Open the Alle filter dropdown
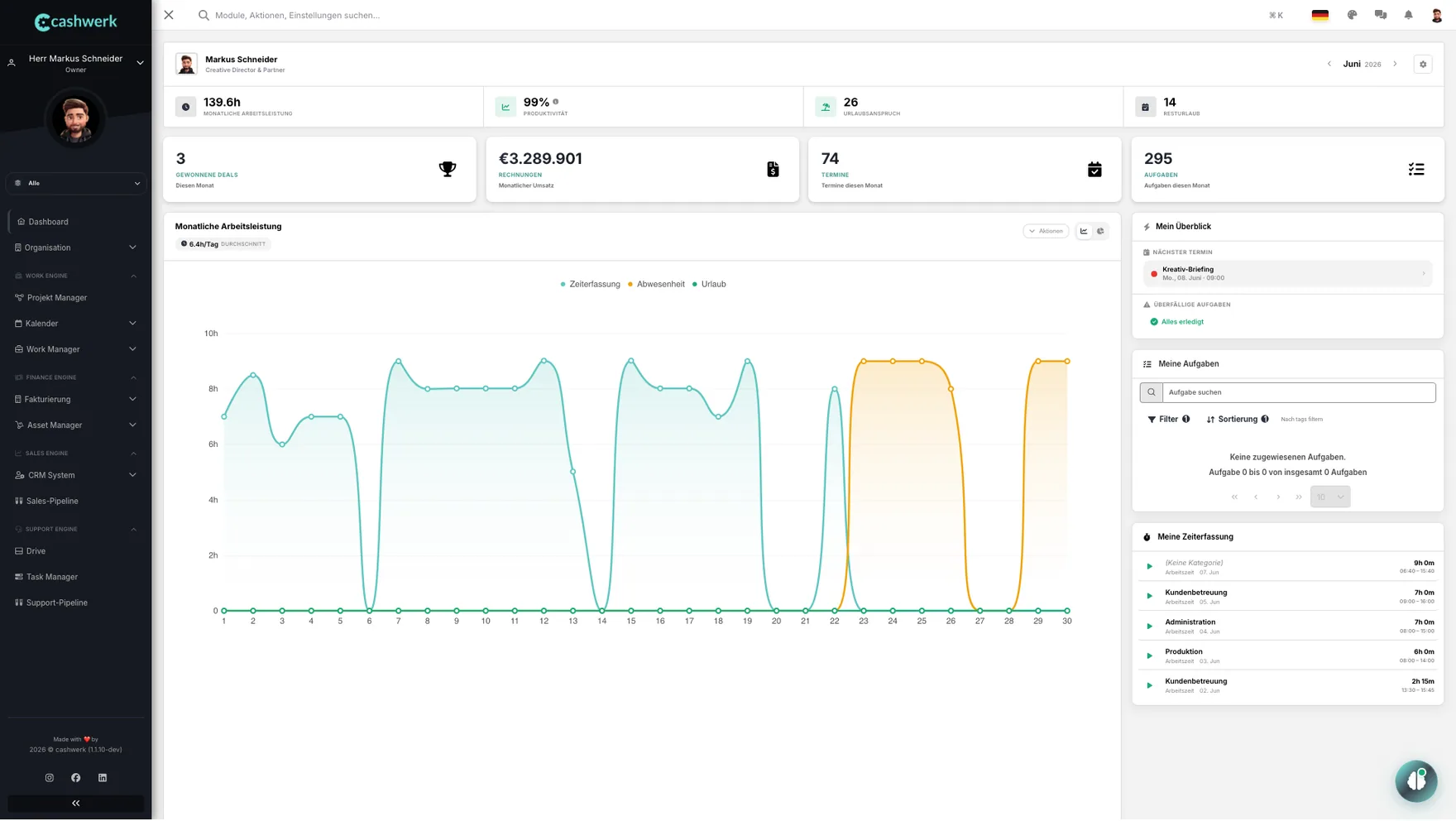1456x821 pixels. click(76, 183)
